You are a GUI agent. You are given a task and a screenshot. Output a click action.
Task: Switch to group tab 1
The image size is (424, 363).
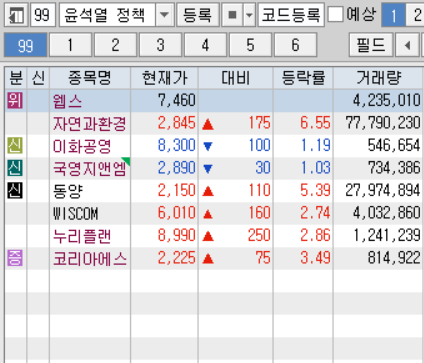click(70, 45)
